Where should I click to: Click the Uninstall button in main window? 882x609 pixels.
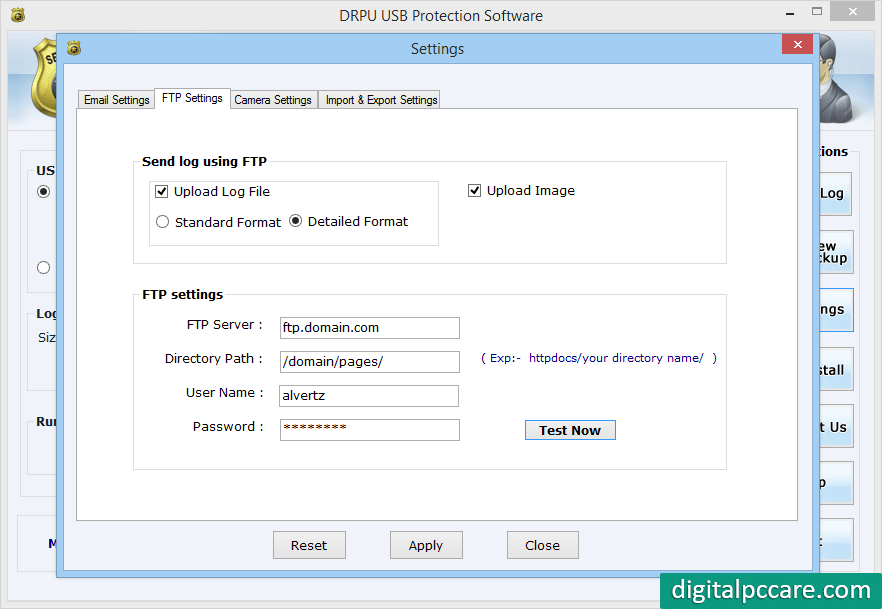point(836,369)
